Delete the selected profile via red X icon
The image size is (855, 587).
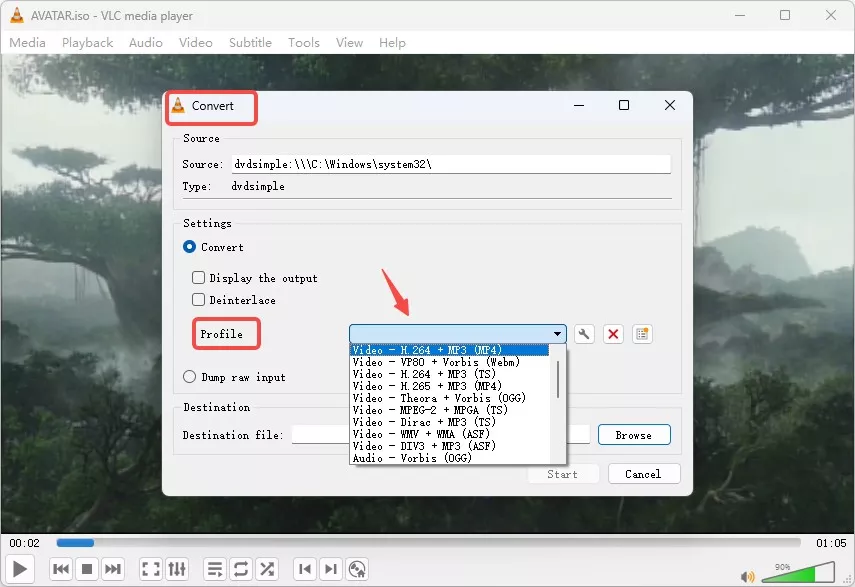tap(613, 334)
